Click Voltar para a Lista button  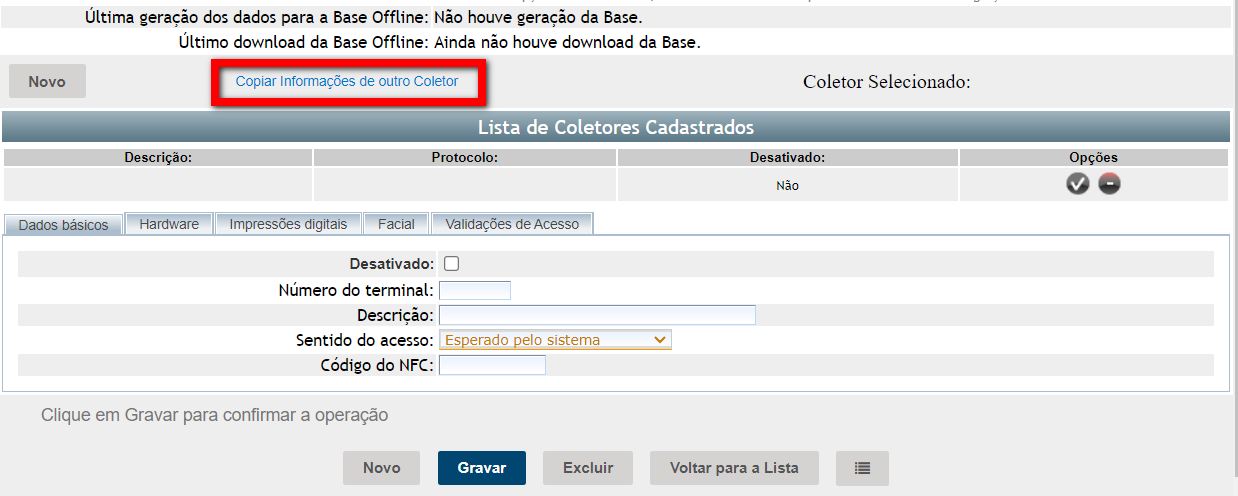(x=733, y=468)
